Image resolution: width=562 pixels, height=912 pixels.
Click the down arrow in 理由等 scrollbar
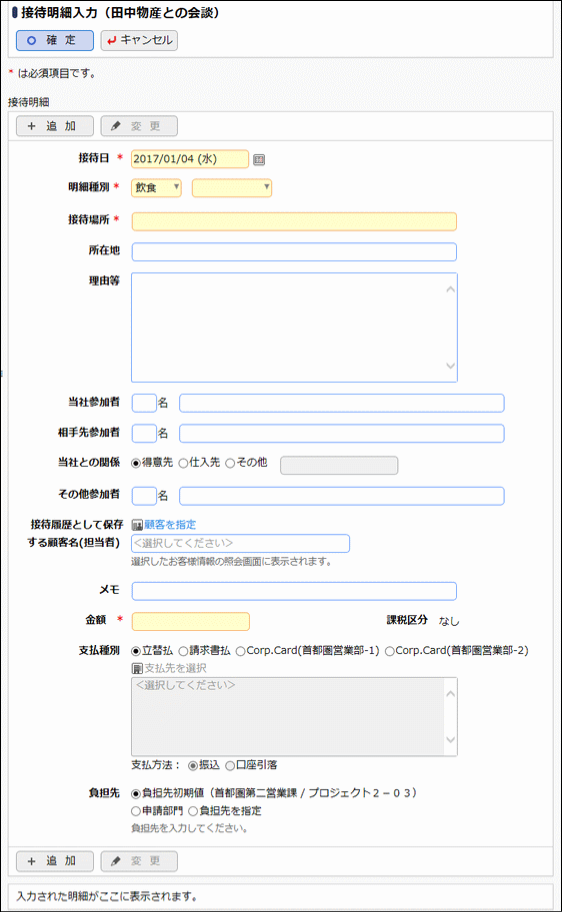[450, 366]
